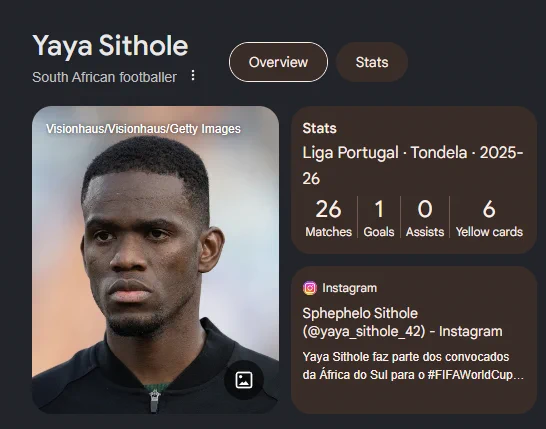Click the 26 Matches statistic

[x=328, y=218]
